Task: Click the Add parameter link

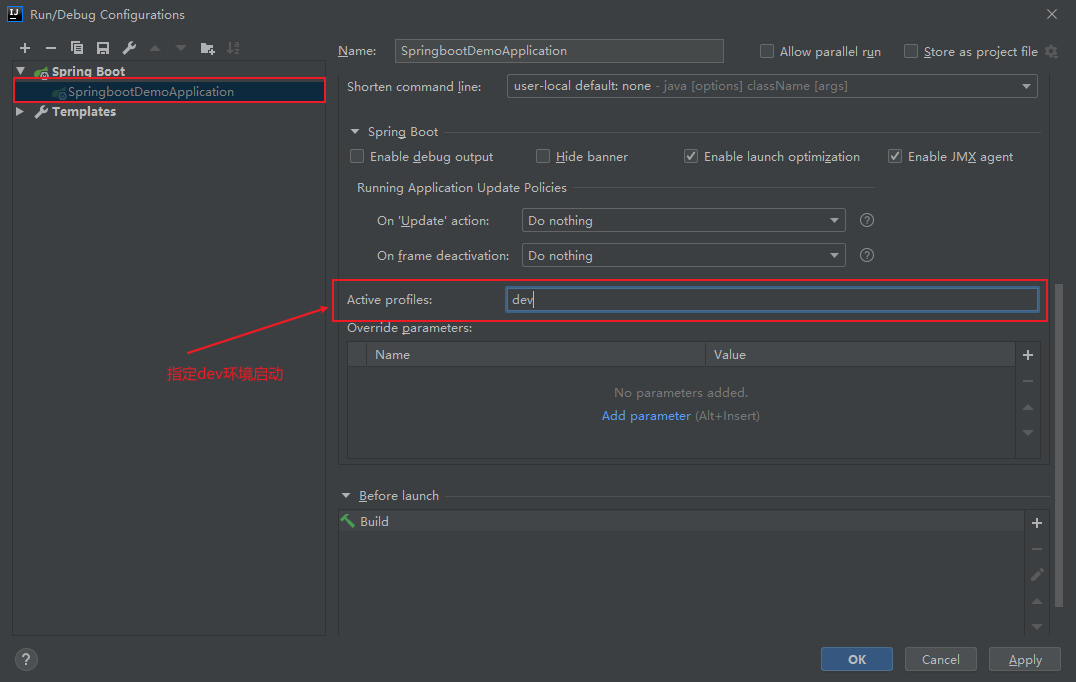Action: [646, 416]
